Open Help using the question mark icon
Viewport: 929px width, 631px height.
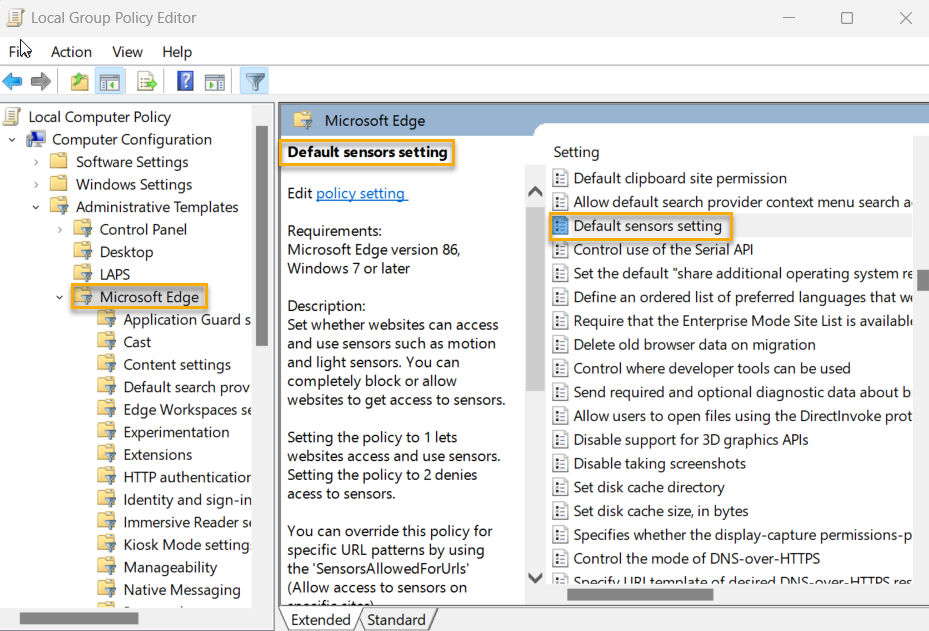(185, 82)
